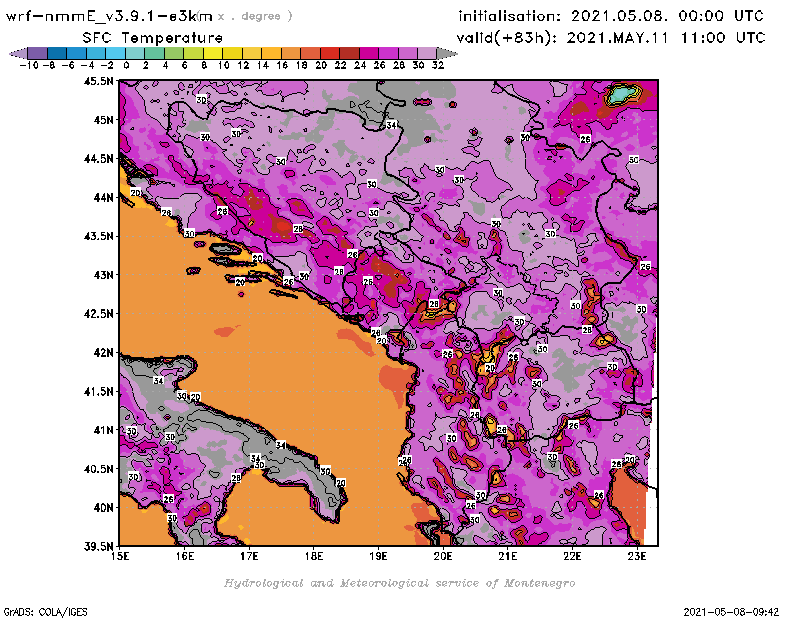Click the timestamp '2021-05-08-09:42'
The height and width of the screenshot is (618, 800).
click(731, 612)
